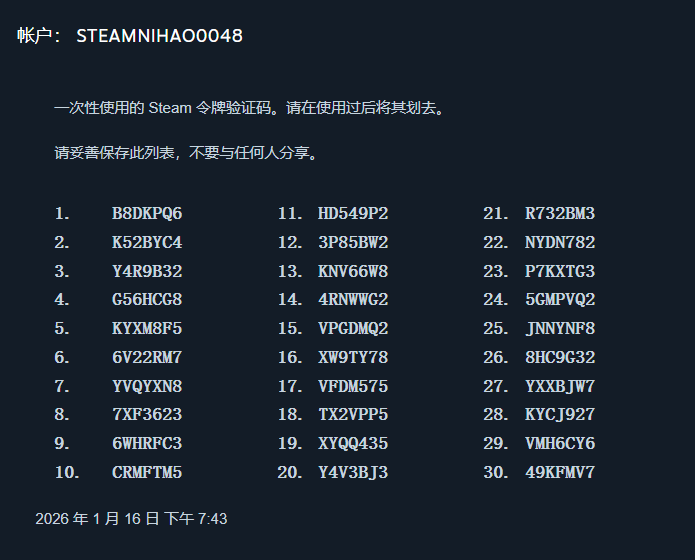This screenshot has height=560, width=695.
Task: Select the code 7XF3623
Action: click(x=147, y=415)
